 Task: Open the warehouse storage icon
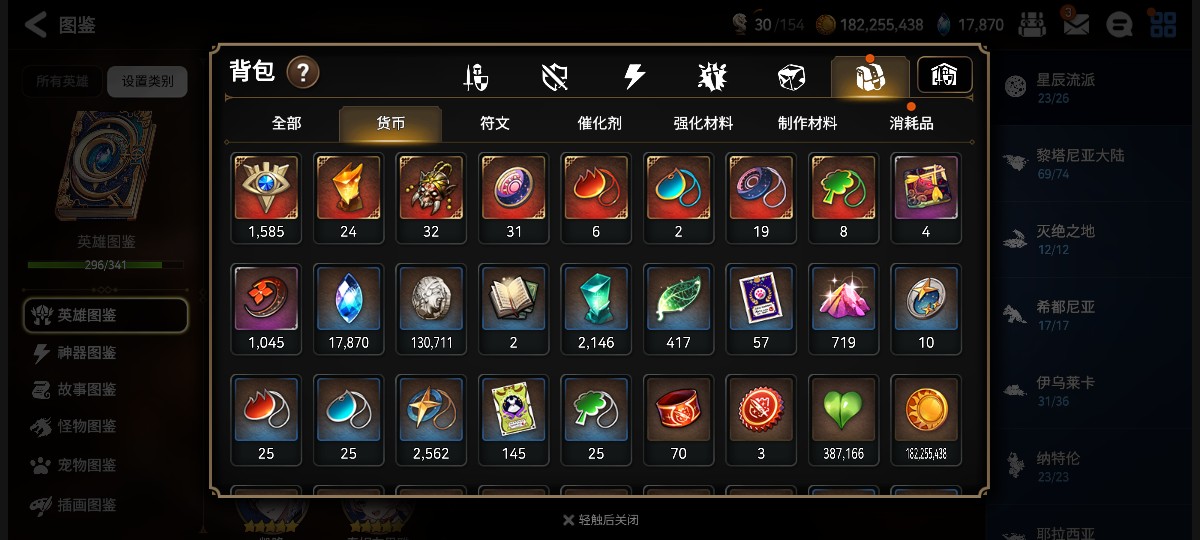(945, 75)
